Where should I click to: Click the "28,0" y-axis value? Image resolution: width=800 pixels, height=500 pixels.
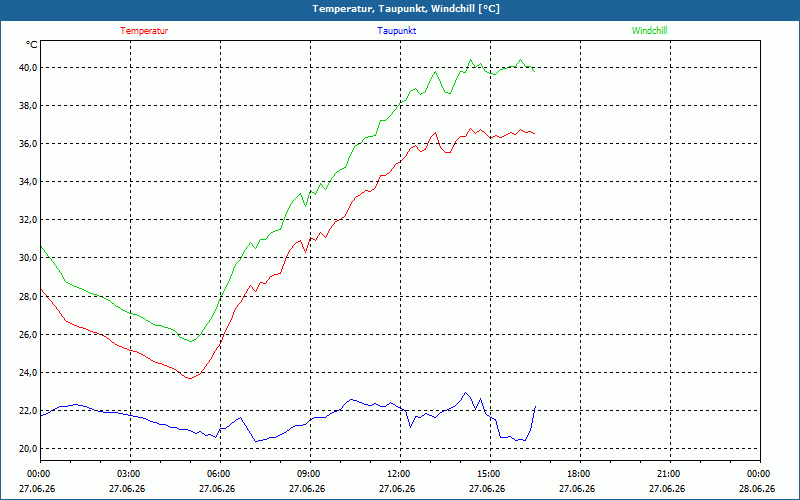28,296
